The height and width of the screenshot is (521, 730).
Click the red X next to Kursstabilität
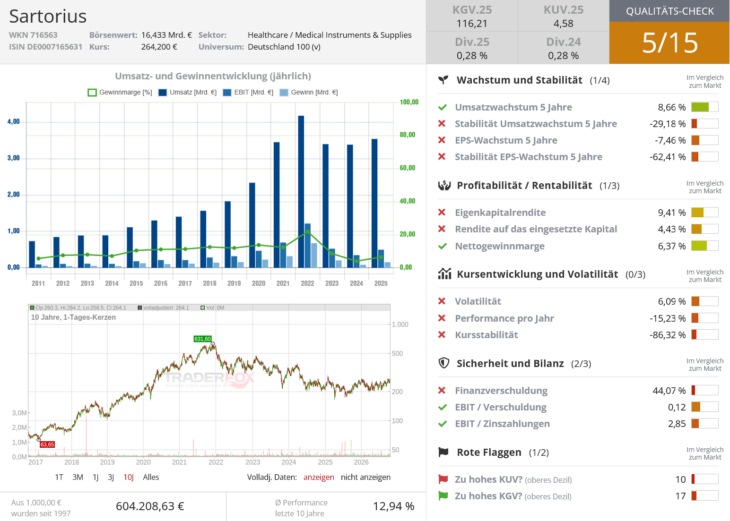click(x=442, y=334)
